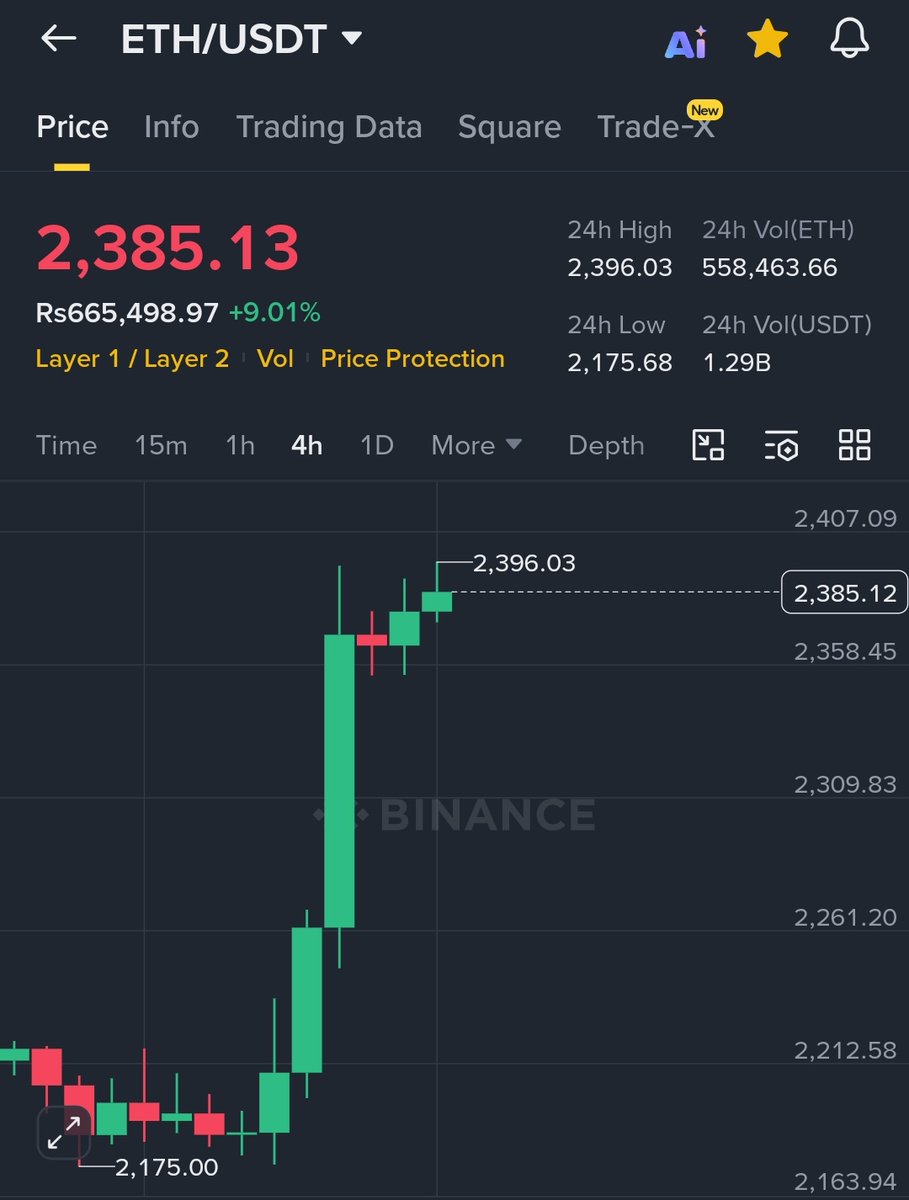Expand chart to fullscreen landscape
The image size is (909, 1200).
[64, 1132]
